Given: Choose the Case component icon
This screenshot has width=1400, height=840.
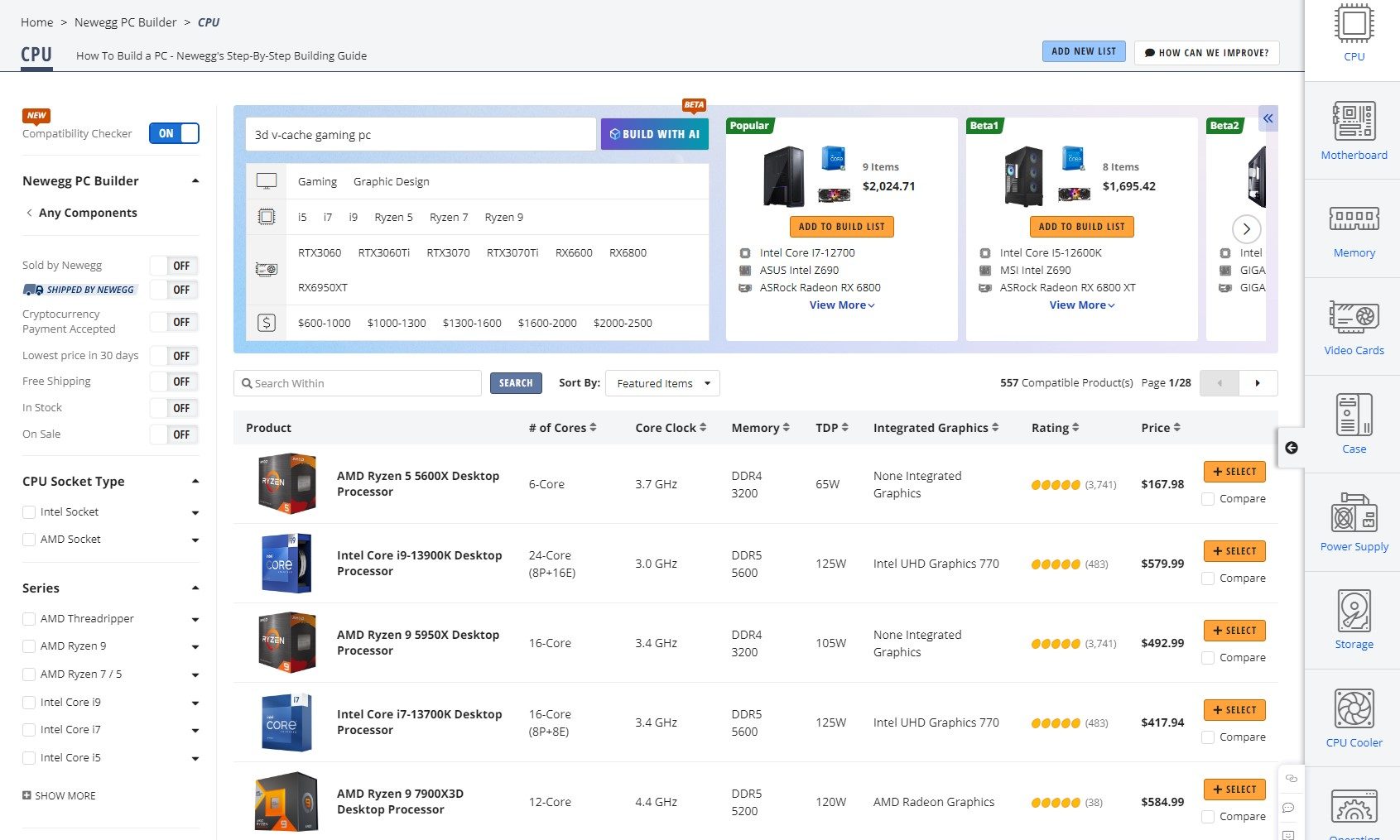Looking at the screenshot, I should coord(1354,415).
